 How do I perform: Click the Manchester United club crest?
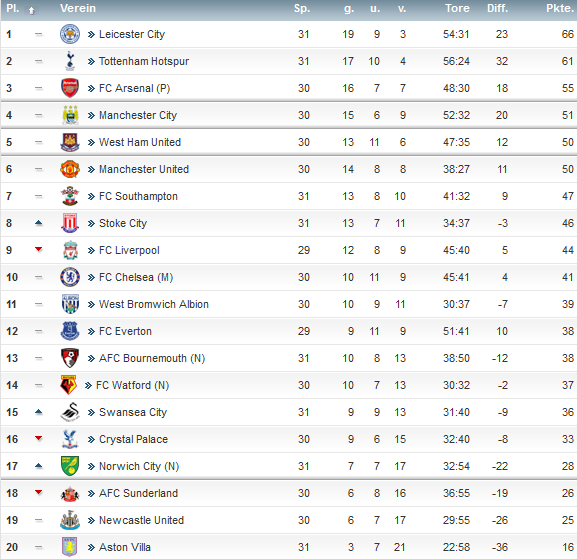click(x=70, y=169)
